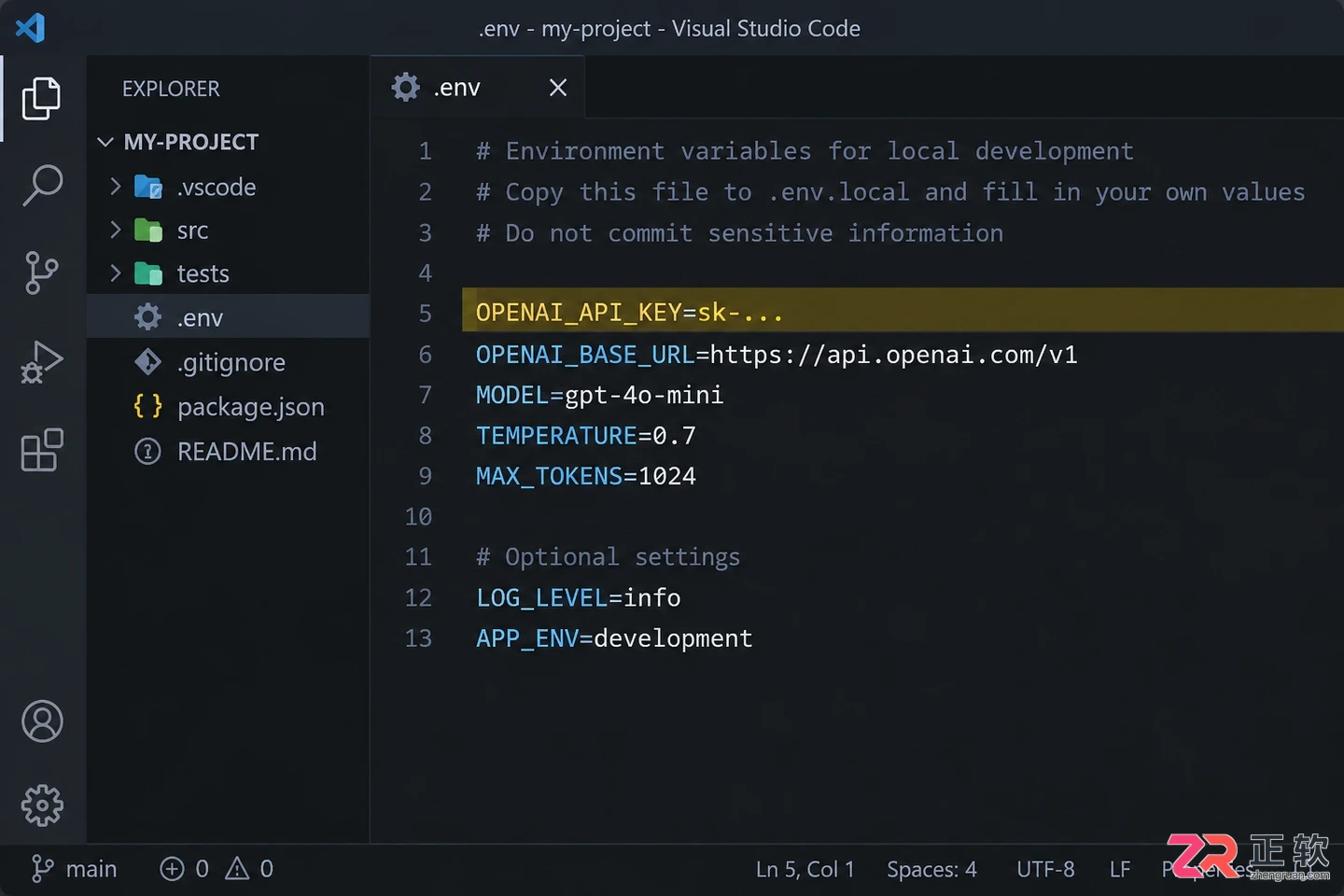Switch to the .env editor tab

point(478,88)
